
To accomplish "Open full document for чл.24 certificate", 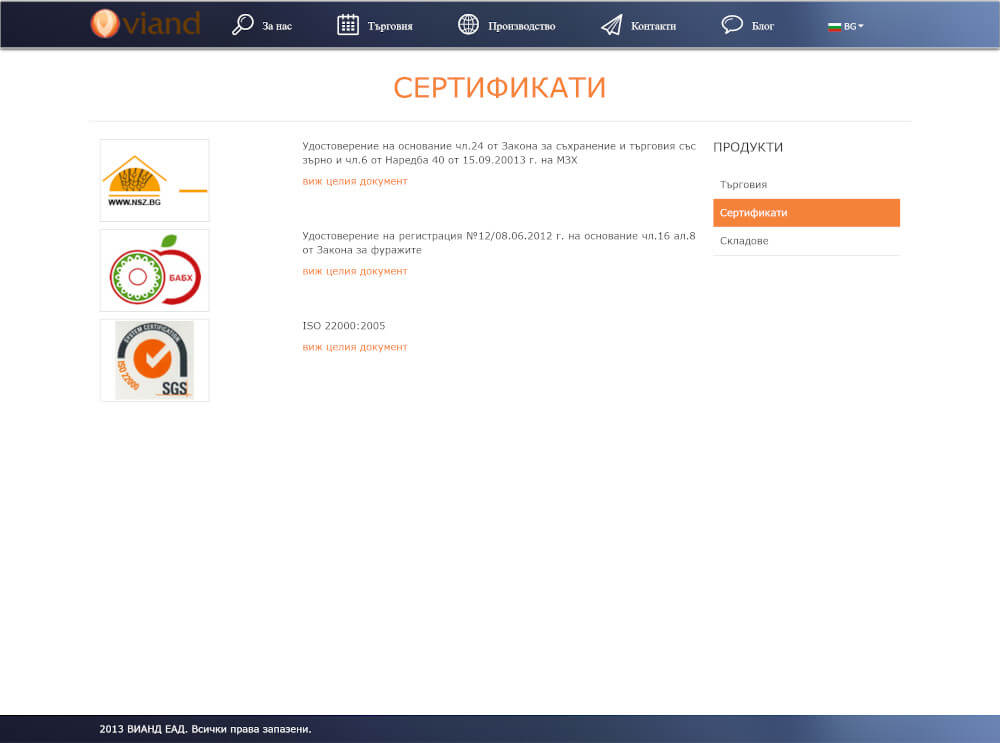I will pos(355,181).
